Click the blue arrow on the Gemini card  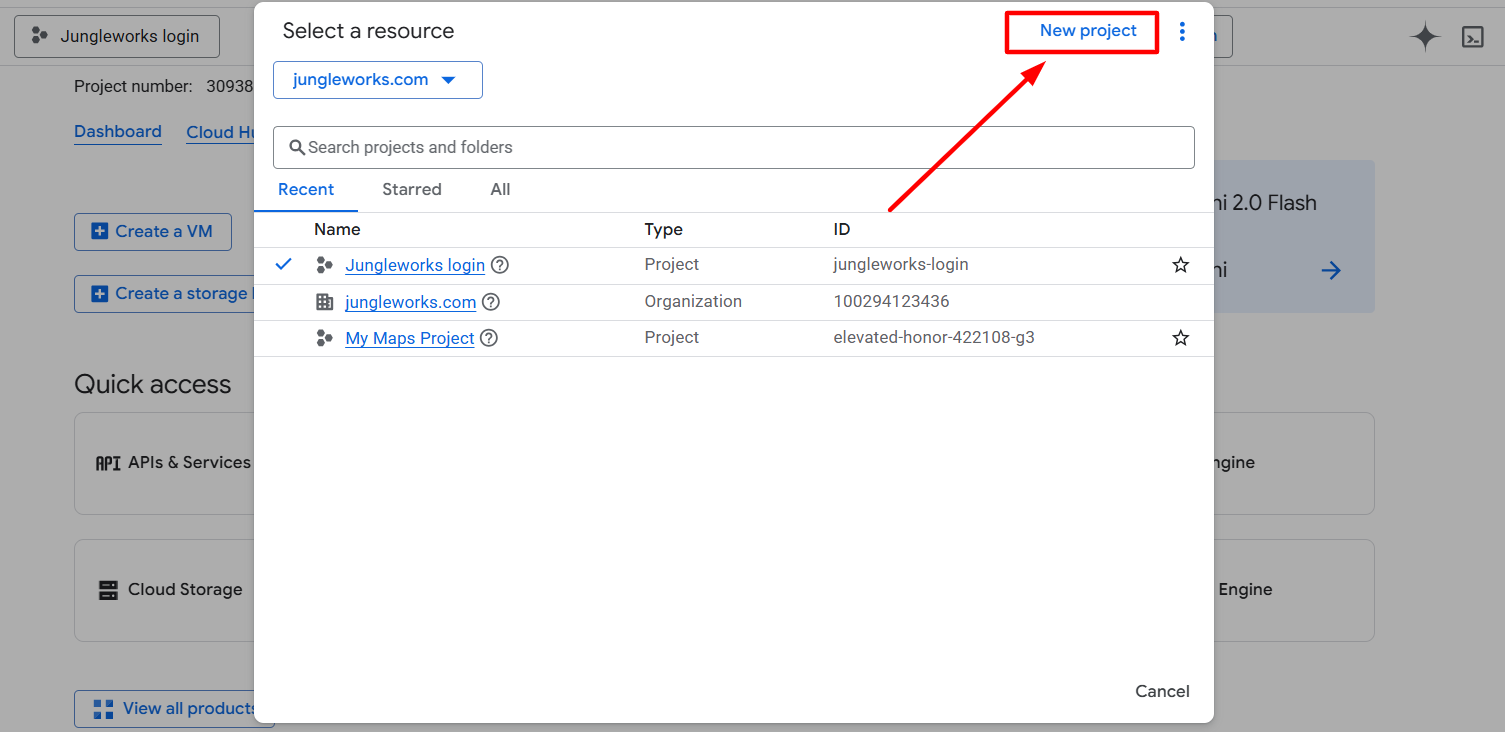pos(1331,270)
